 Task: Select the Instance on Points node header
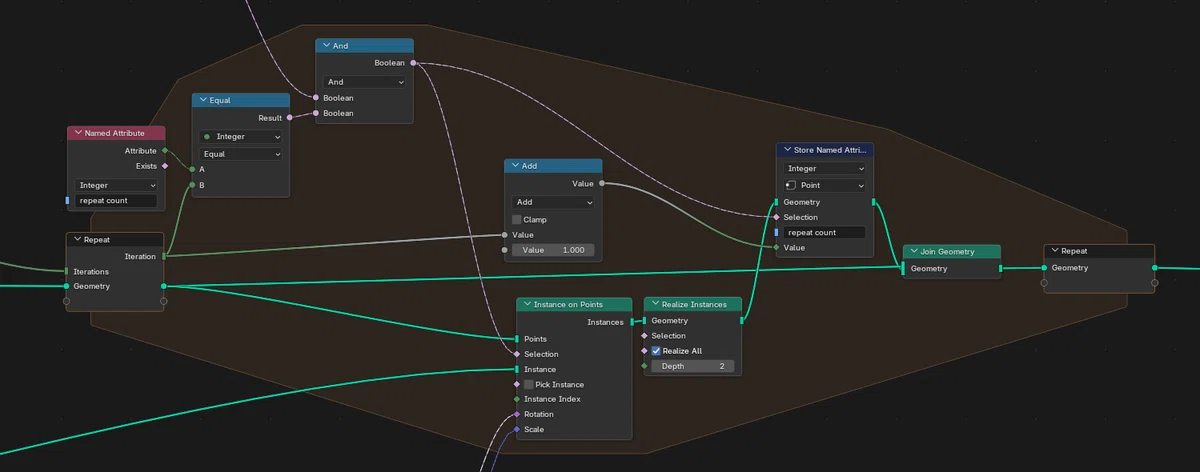pyautogui.click(x=575, y=304)
